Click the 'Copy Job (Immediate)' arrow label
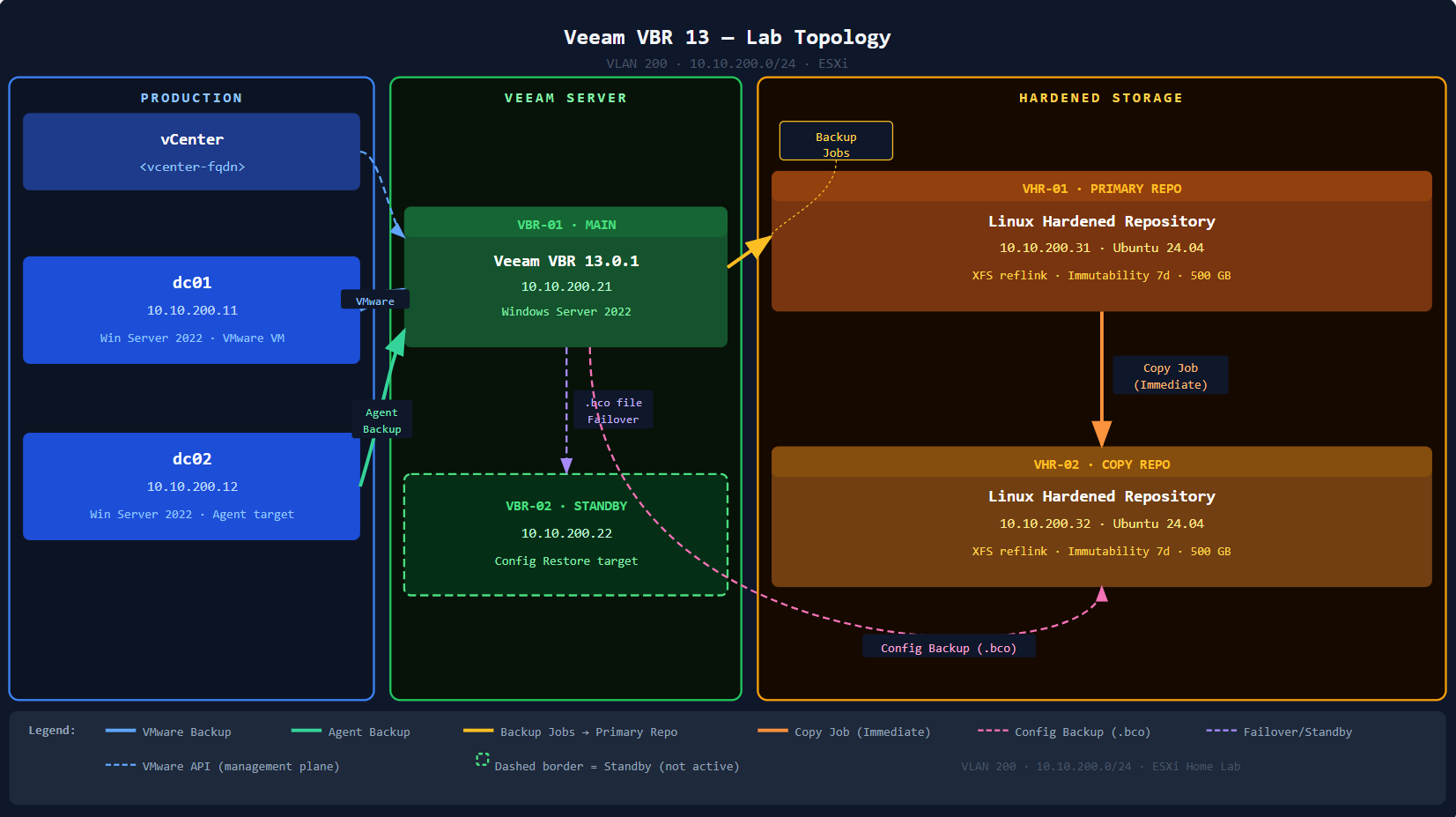Screen dimensions: 1456x817 (1171, 375)
